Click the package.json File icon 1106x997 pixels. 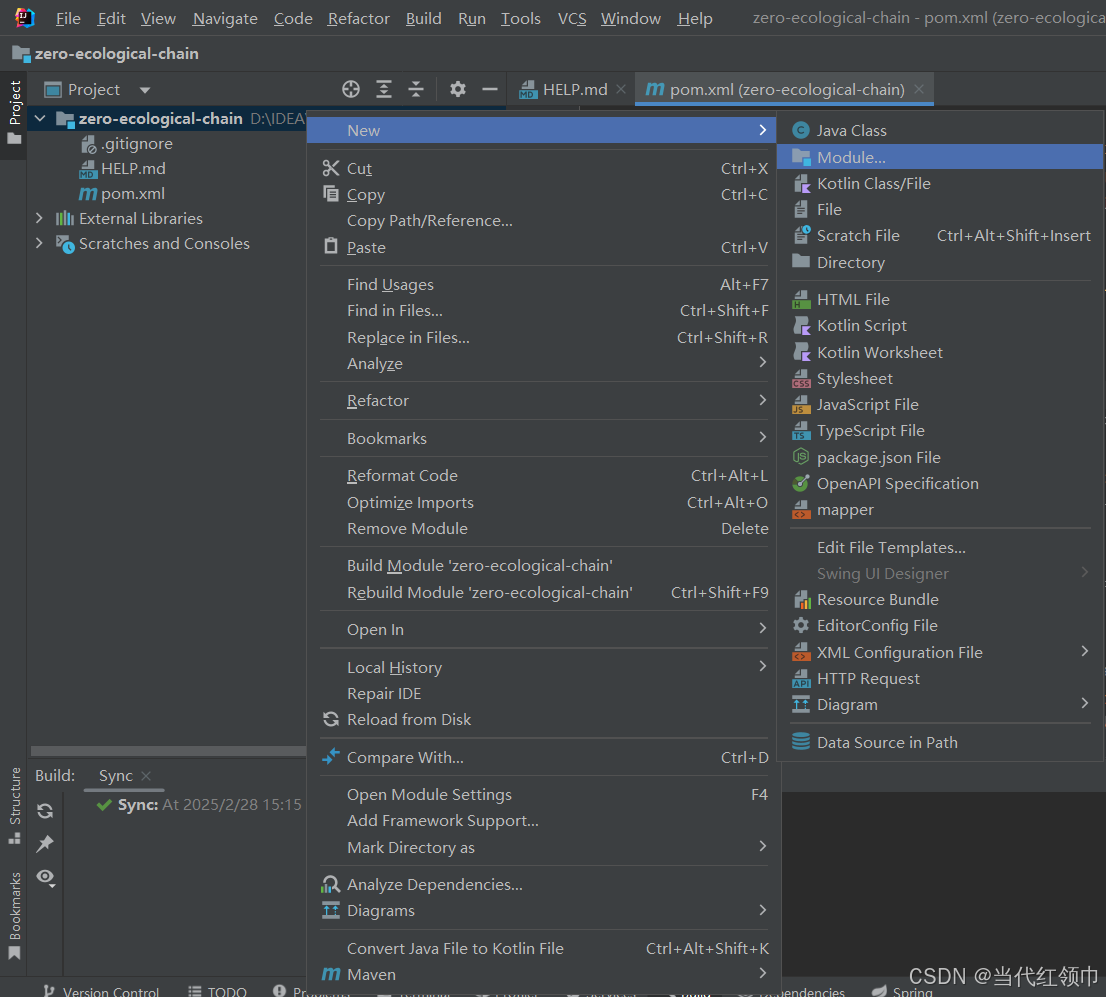(801, 457)
